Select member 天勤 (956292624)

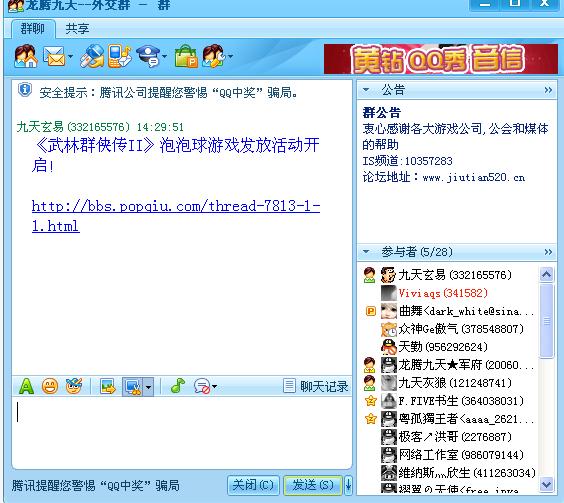(x=449, y=347)
